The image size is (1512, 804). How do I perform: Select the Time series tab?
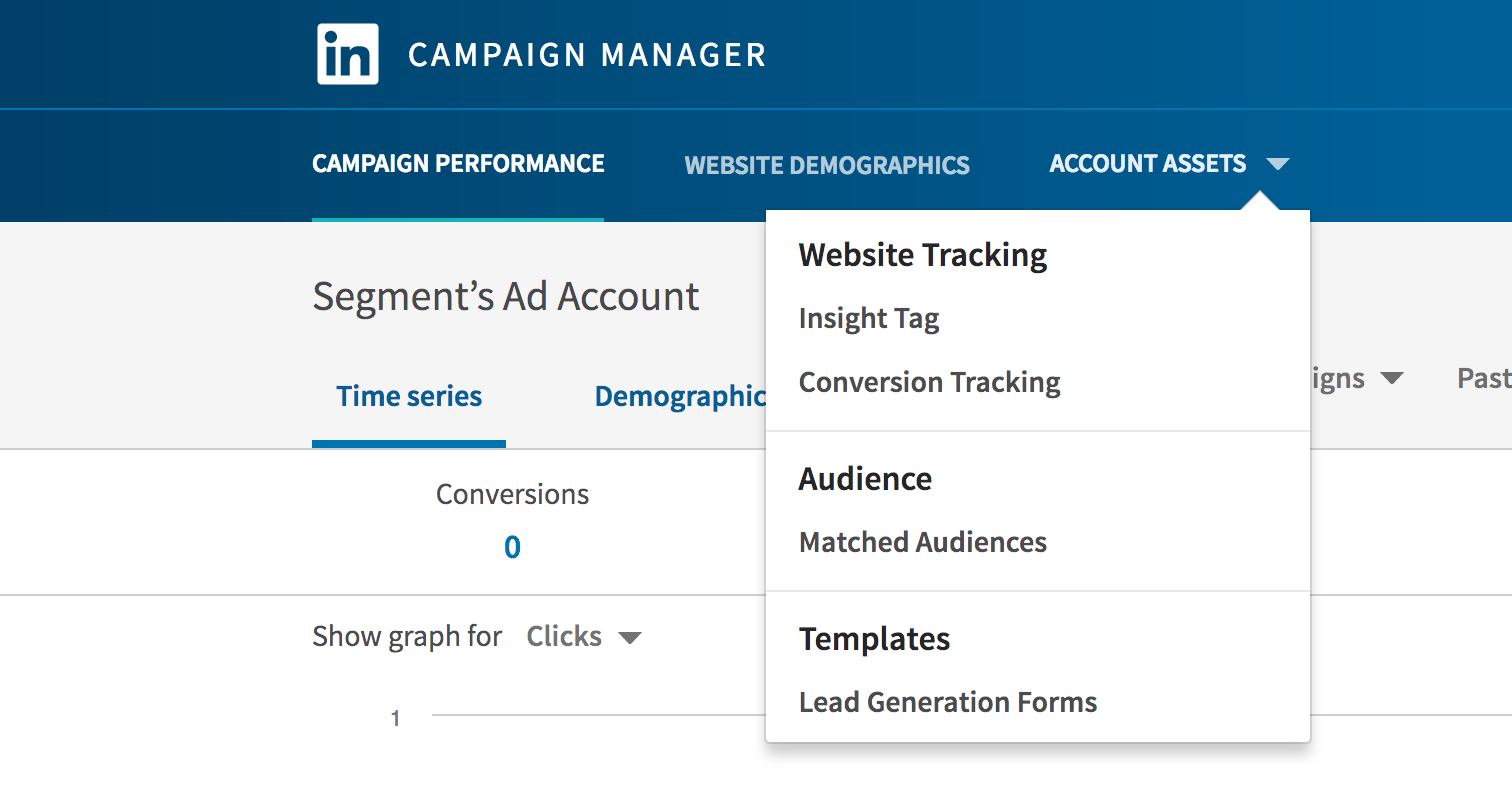[x=409, y=397]
